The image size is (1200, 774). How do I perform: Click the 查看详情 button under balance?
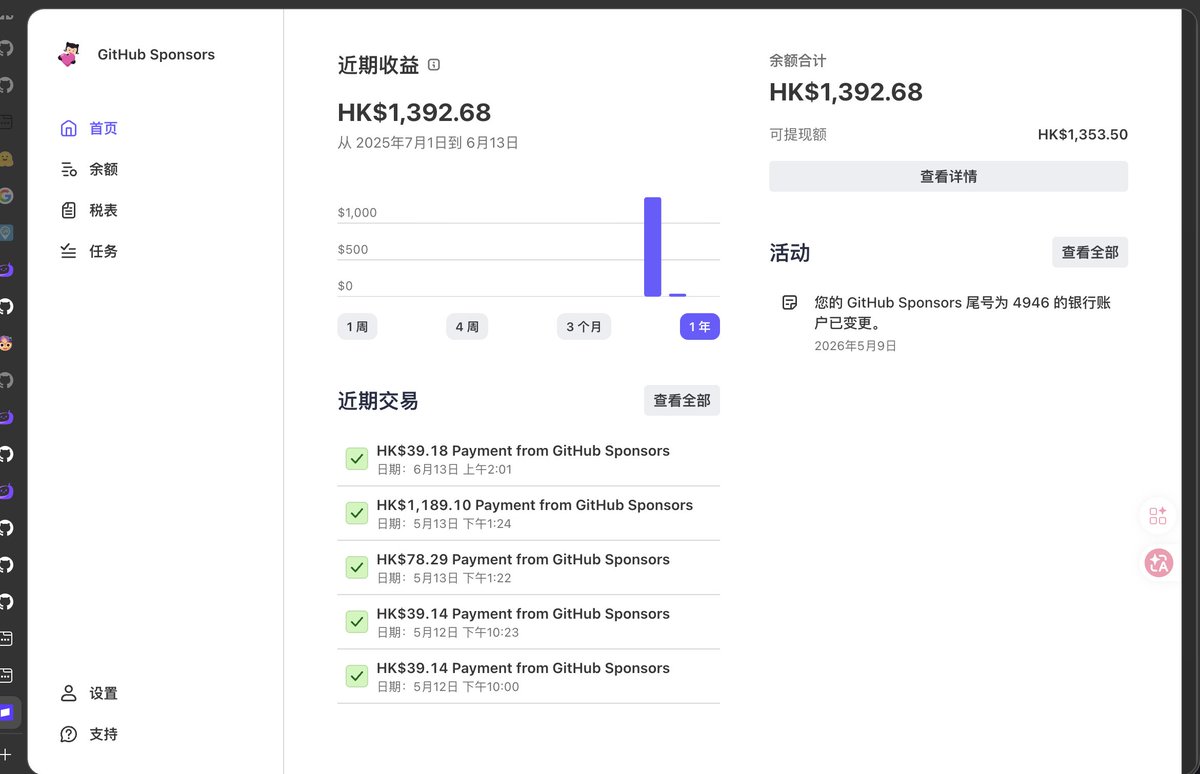click(x=948, y=176)
